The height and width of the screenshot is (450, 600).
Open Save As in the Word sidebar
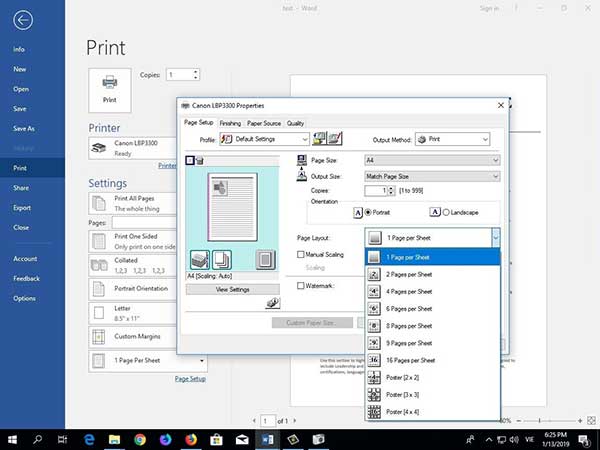[24, 129]
